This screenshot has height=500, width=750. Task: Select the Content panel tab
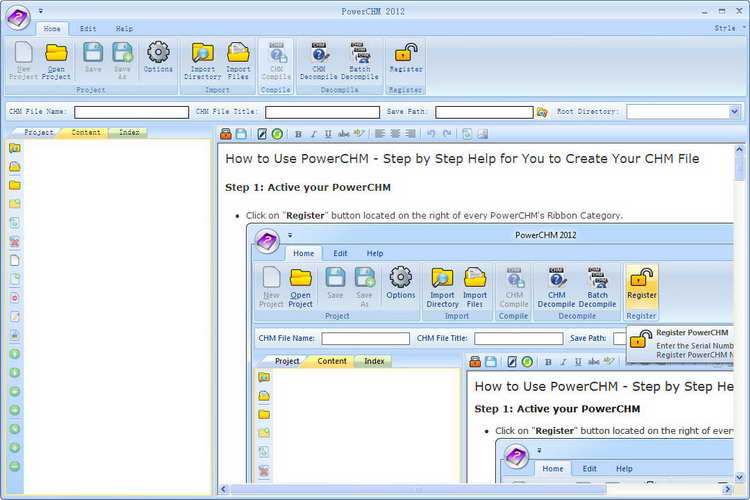tap(86, 133)
